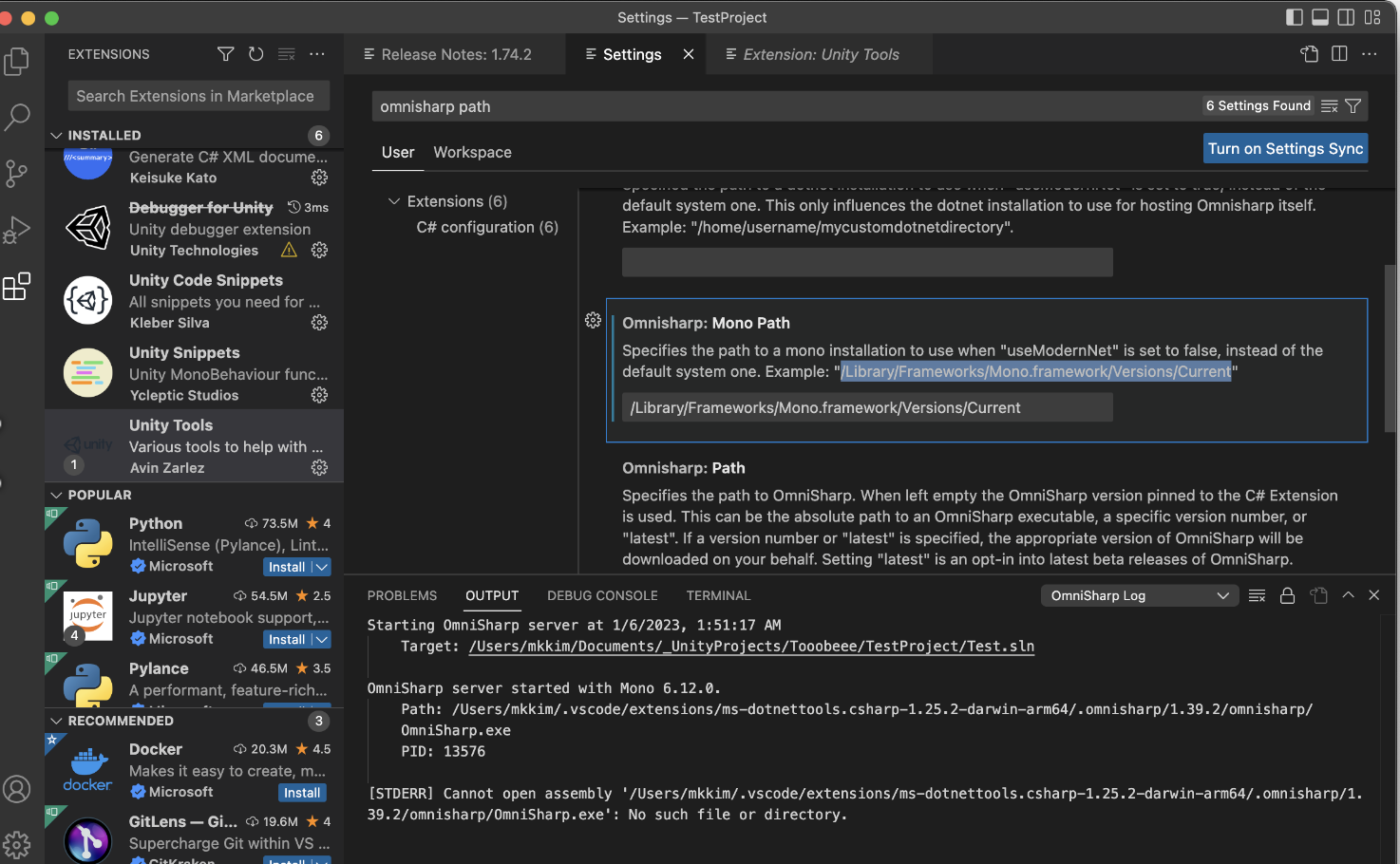Switch to TERMINAL panel tab
This screenshot has height=864, width=1400.
point(718,595)
